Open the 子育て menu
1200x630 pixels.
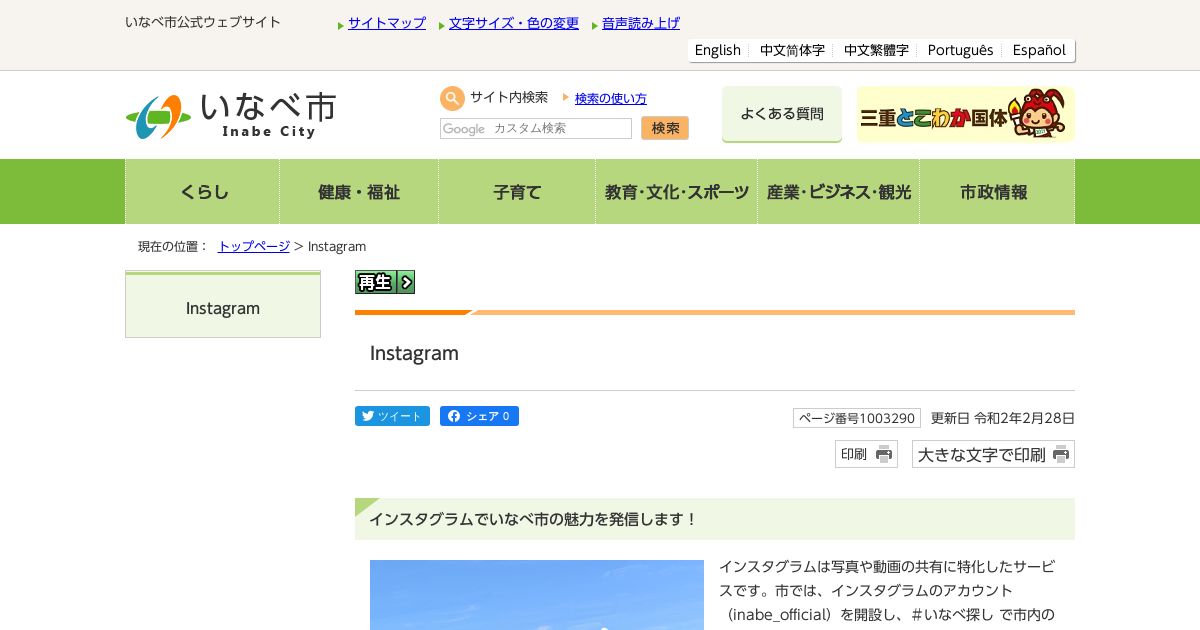(517, 192)
